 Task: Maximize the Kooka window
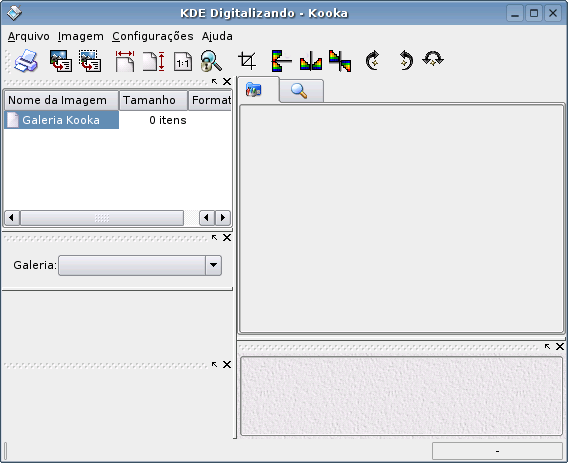(x=534, y=13)
